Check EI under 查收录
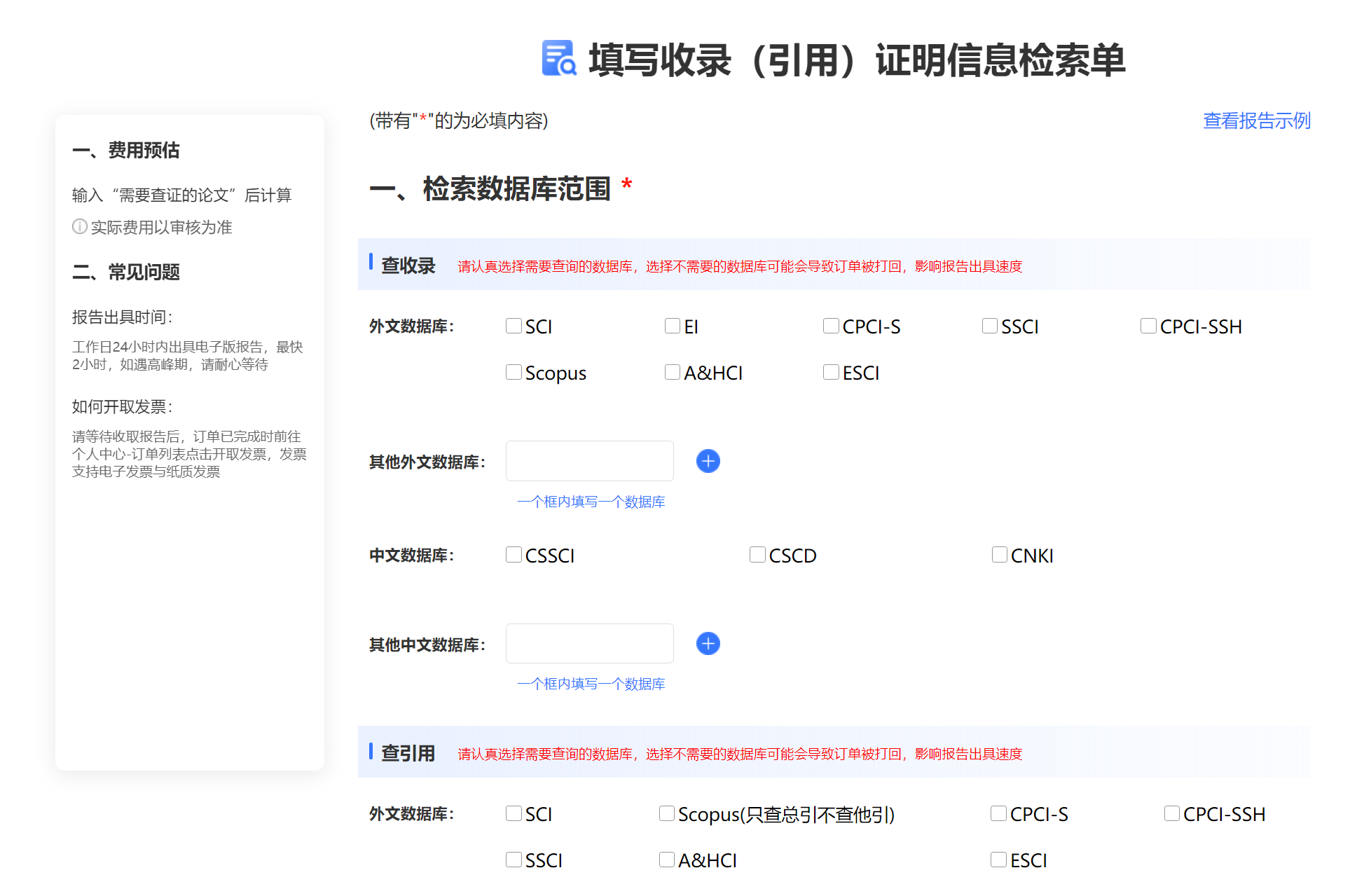The width and height of the screenshot is (1350, 896). [672, 326]
